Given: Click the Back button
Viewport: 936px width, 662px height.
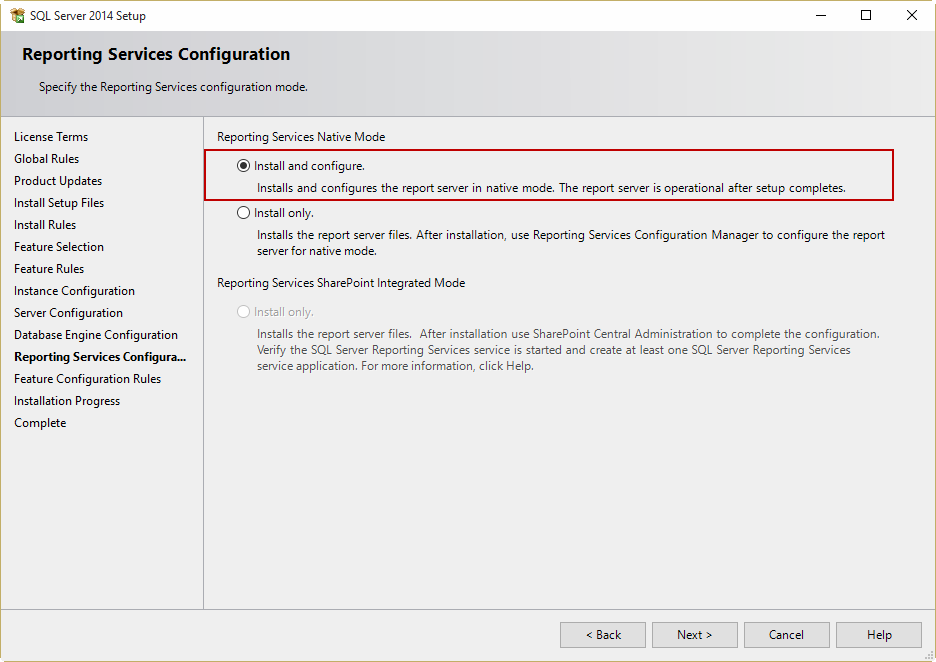Looking at the screenshot, I should coord(602,635).
